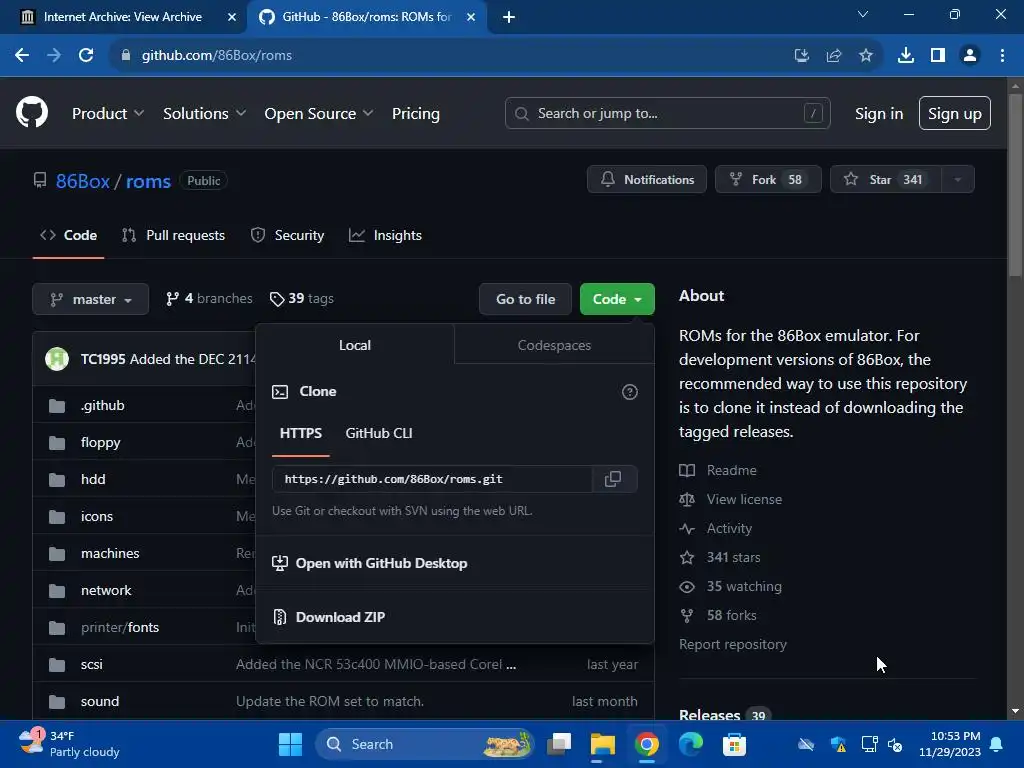Open Microsoft Edge from taskbar
The height and width of the screenshot is (768, 1024).
click(x=690, y=744)
